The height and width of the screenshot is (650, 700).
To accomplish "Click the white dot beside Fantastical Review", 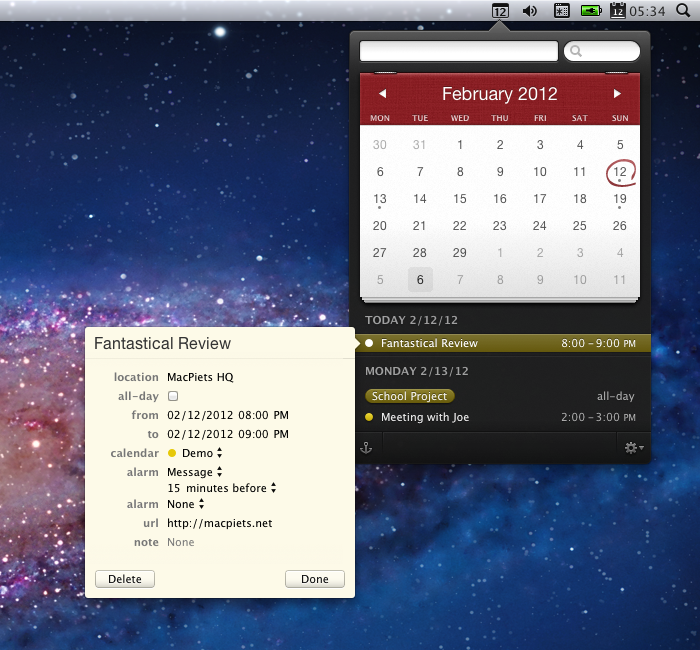I will coord(369,343).
